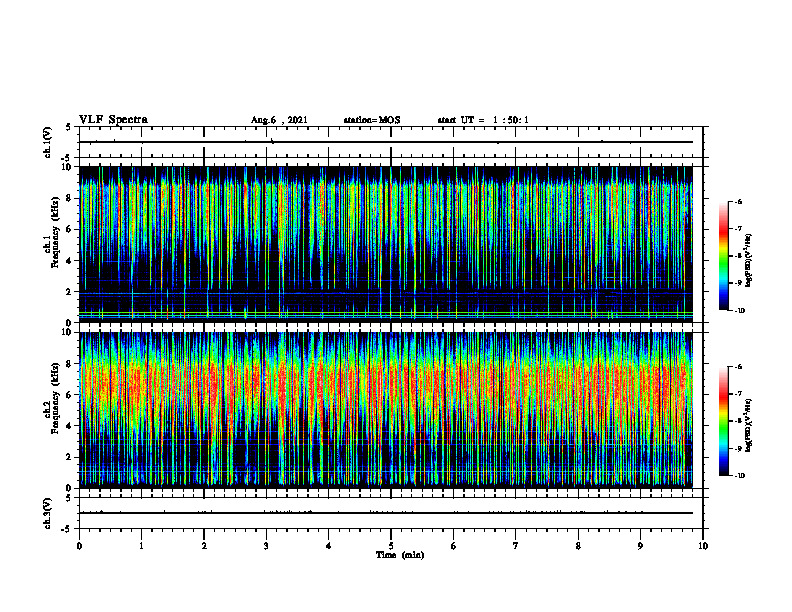The height and width of the screenshot is (612, 792).
Task: Click the "2" kHz tick on ch.1 frequency axis
Action: point(70,291)
